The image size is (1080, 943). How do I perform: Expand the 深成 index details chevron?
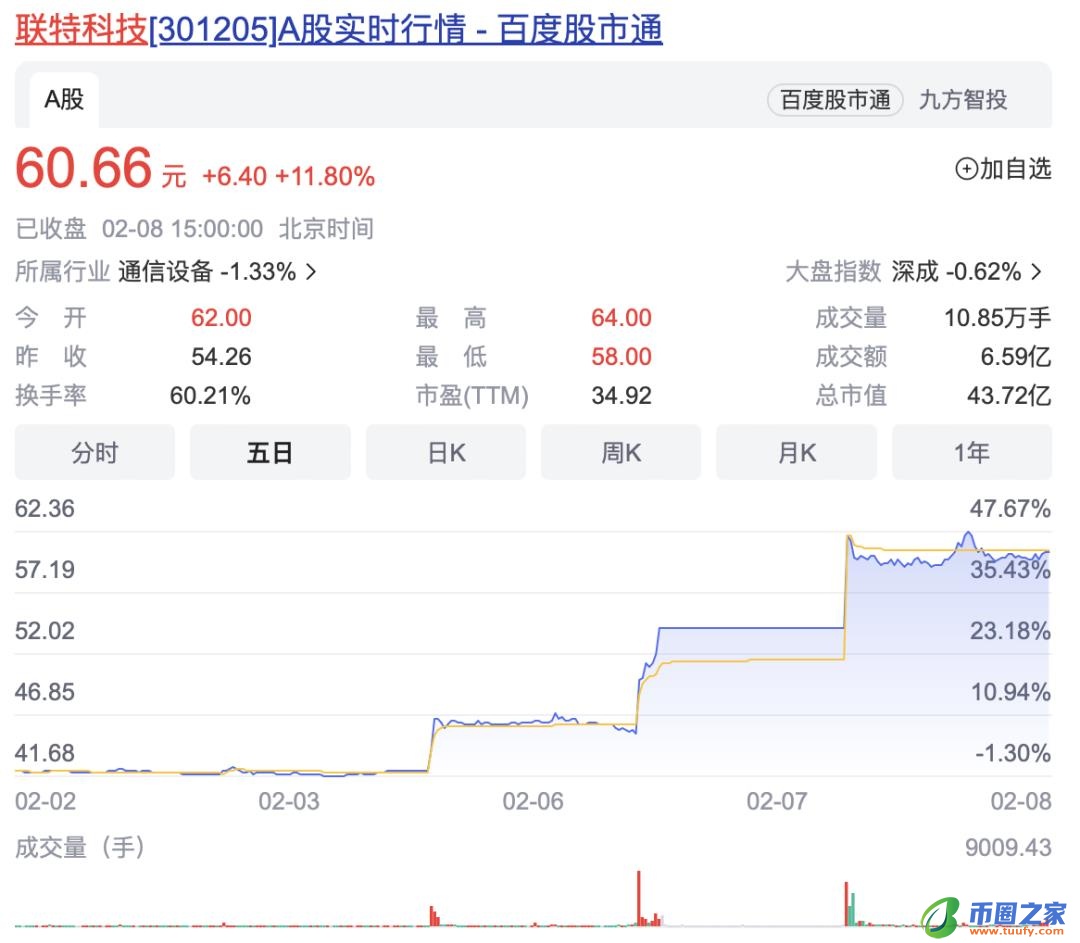[x=1036, y=272]
